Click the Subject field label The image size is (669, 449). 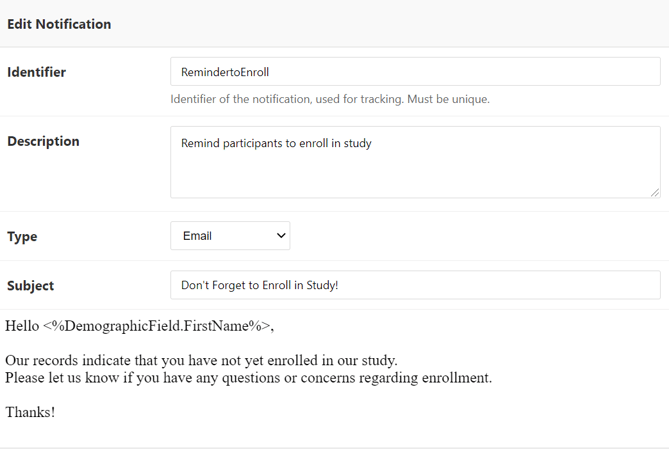pos(31,286)
